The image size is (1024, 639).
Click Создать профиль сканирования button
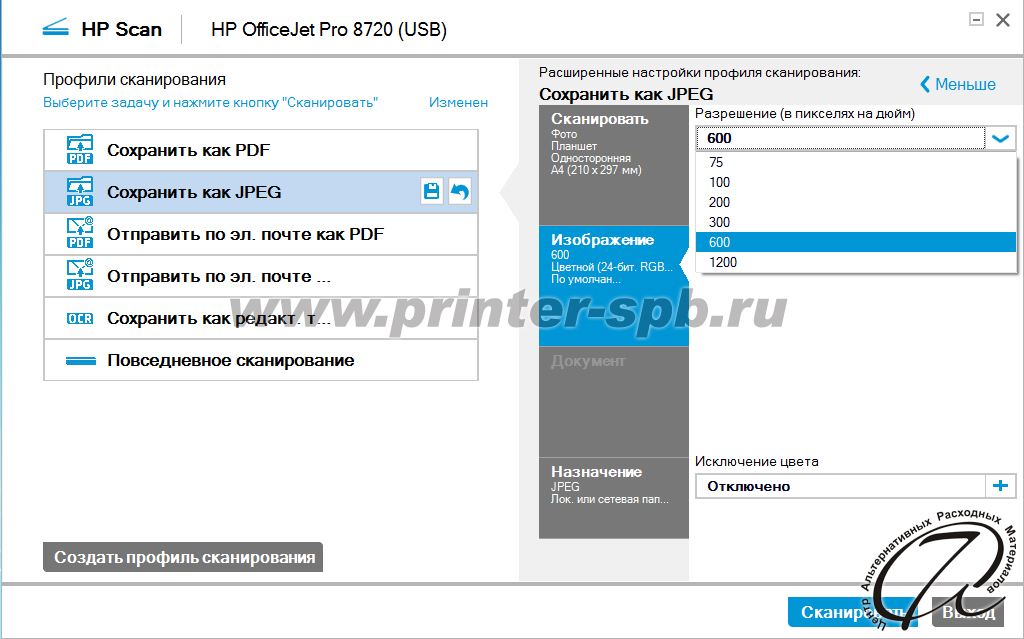(183, 557)
